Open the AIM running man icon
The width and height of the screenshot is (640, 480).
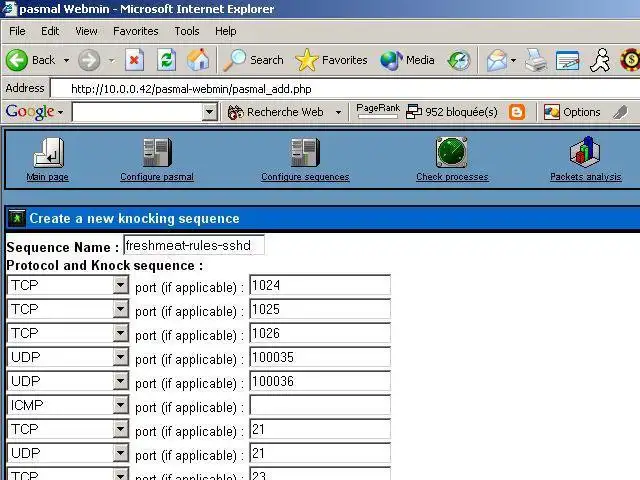point(600,60)
